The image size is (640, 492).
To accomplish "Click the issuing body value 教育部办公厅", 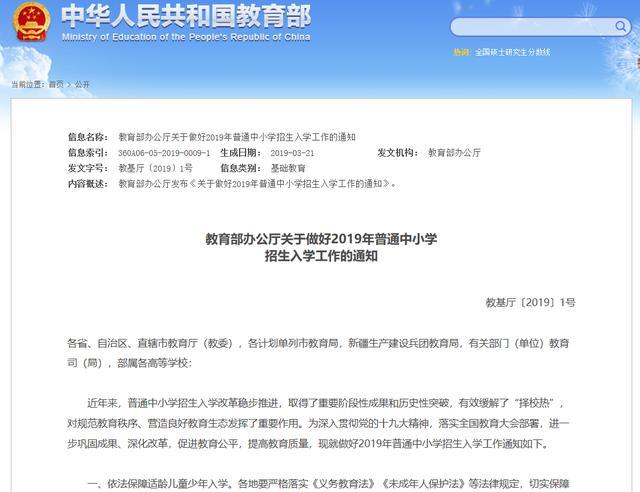I will pyautogui.click(x=454, y=153).
